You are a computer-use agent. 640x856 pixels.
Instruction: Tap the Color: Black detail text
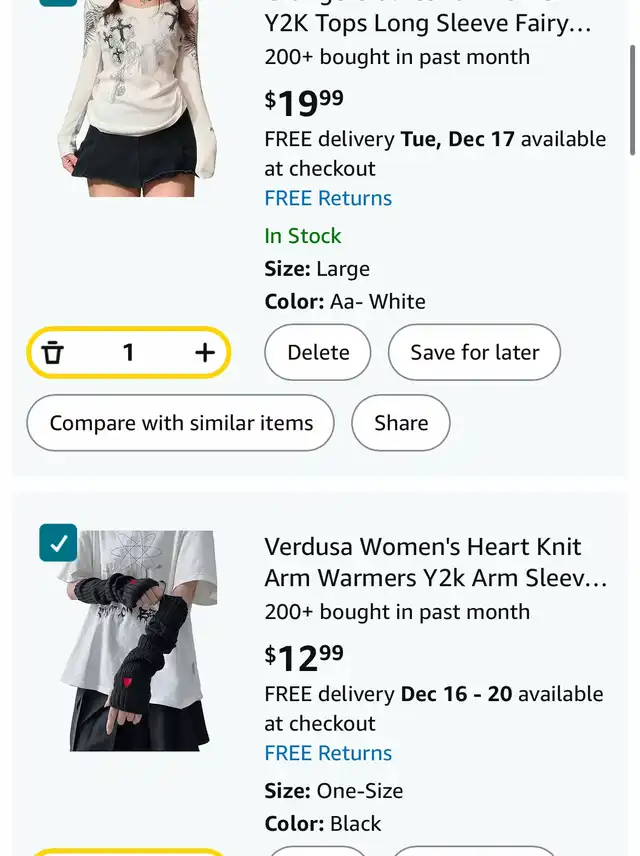(323, 823)
